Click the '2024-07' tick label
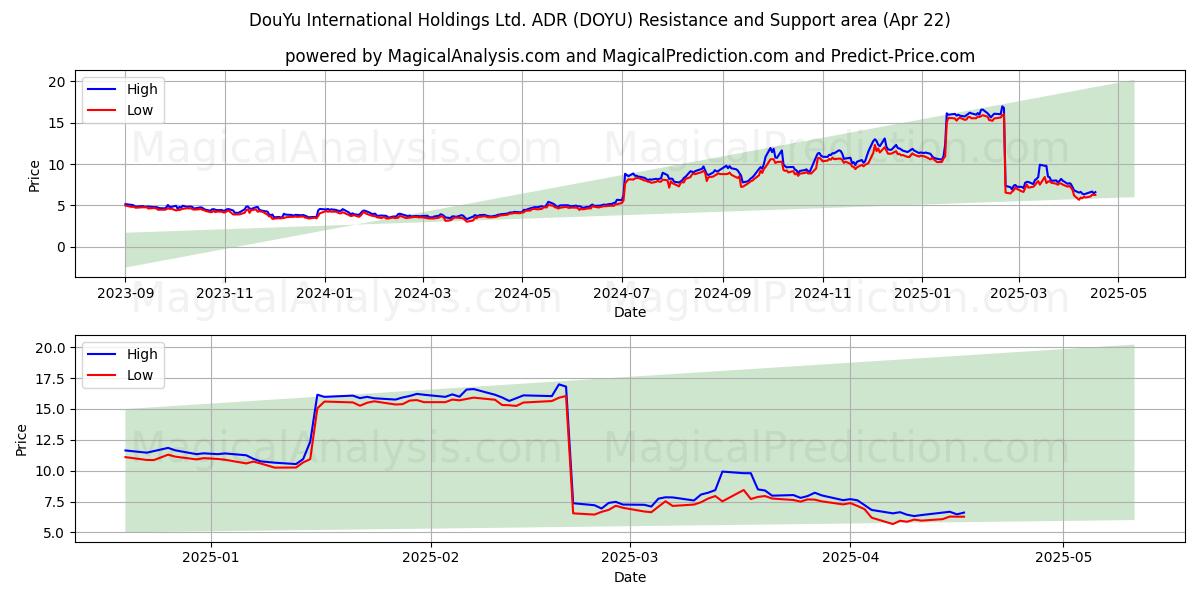Image resolution: width=1200 pixels, height=600 pixels. pyautogui.click(x=622, y=294)
